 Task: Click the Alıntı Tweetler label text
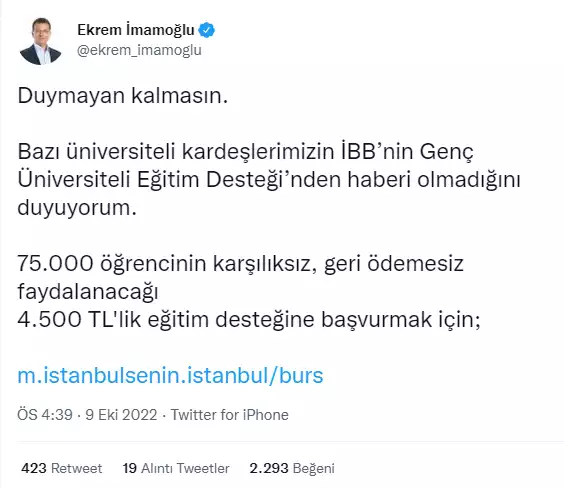(x=185, y=468)
